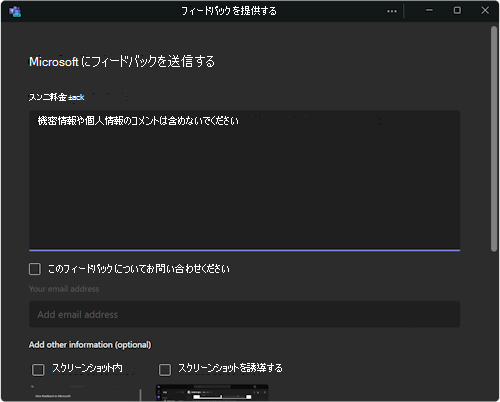Enable the first スクリーンショット内 checkbox

point(38,369)
